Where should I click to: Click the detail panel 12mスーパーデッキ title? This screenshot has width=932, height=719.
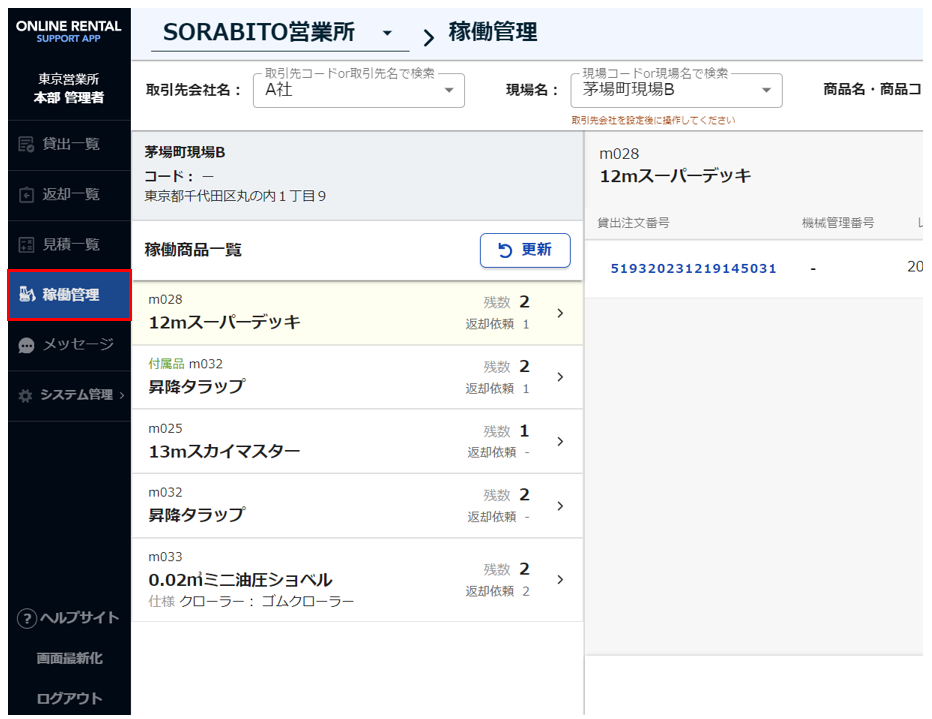click(675, 176)
